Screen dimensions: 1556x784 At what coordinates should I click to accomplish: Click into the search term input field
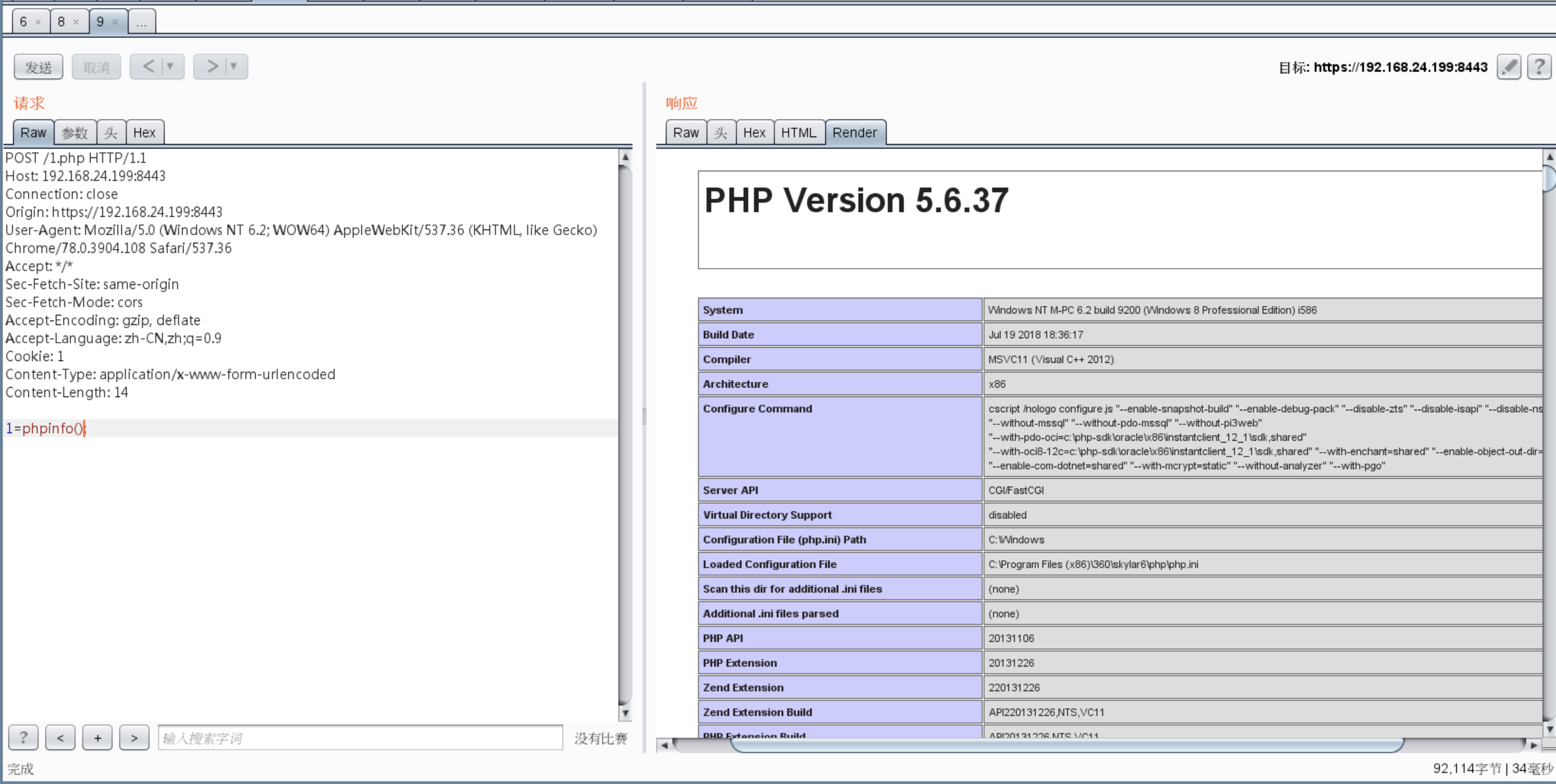pyautogui.click(x=360, y=737)
